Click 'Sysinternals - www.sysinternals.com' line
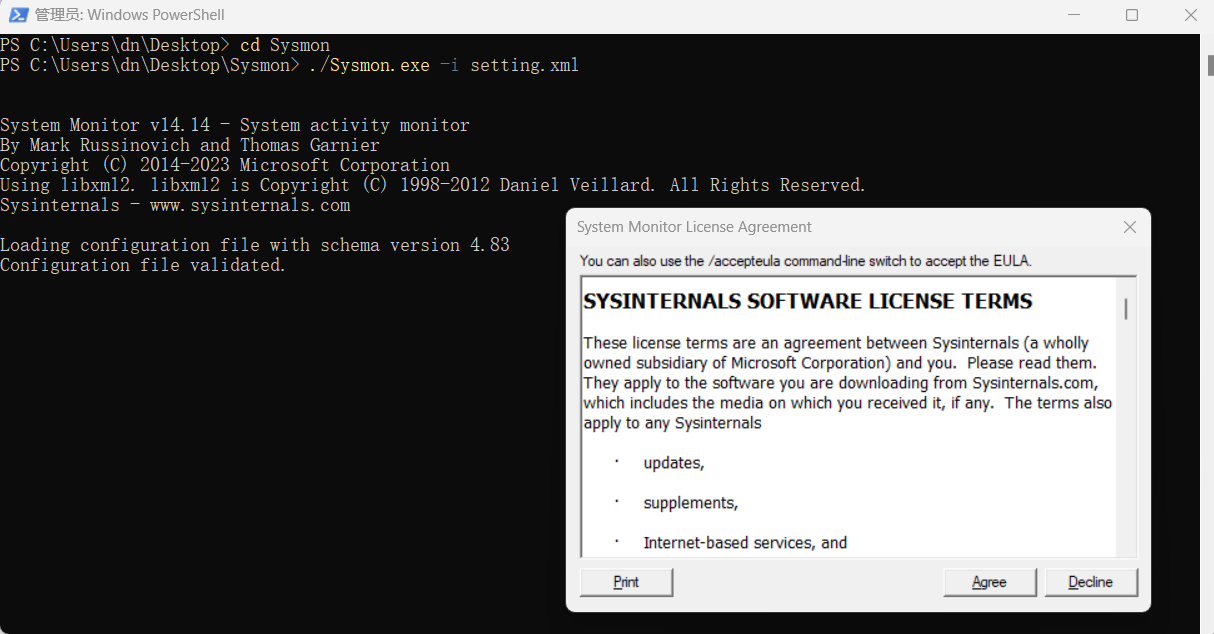The width and height of the screenshot is (1214, 634). click(x=175, y=205)
